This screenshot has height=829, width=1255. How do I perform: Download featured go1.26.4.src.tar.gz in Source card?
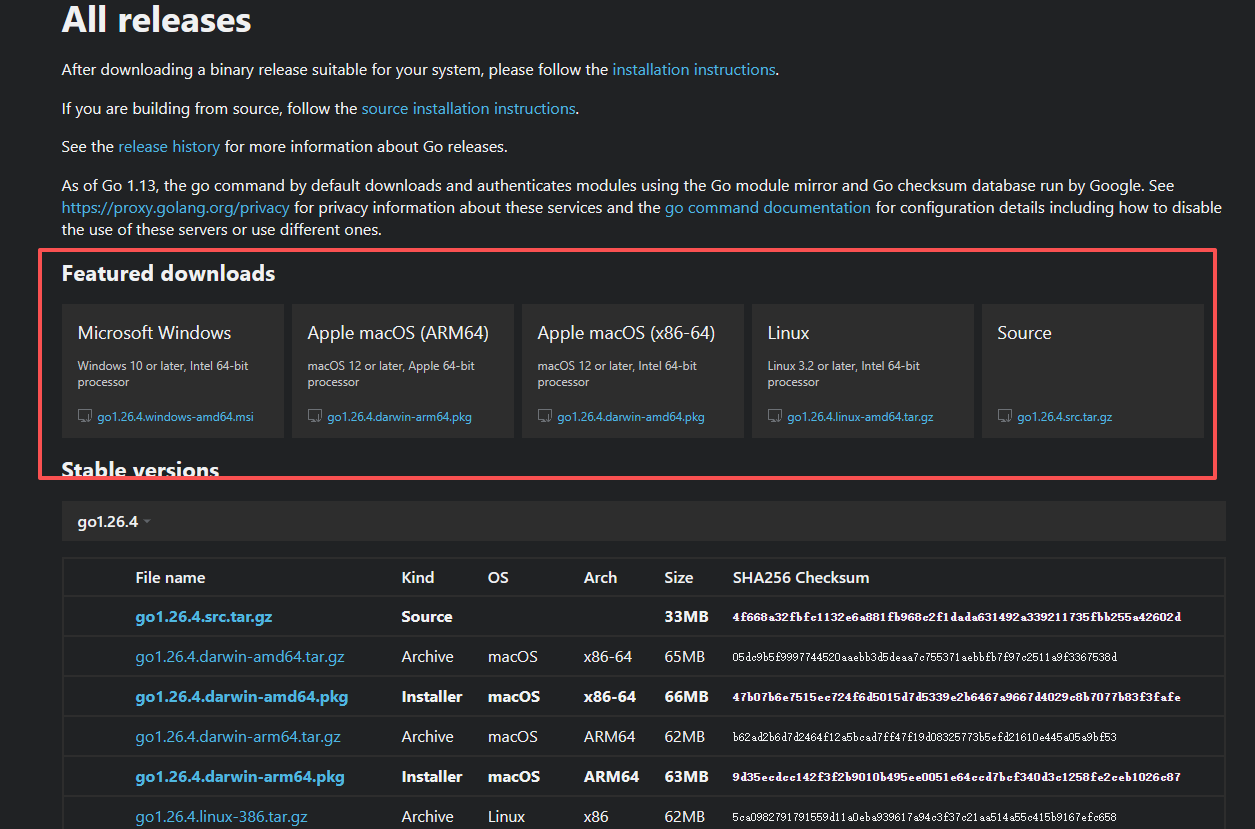click(x=1065, y=417)
